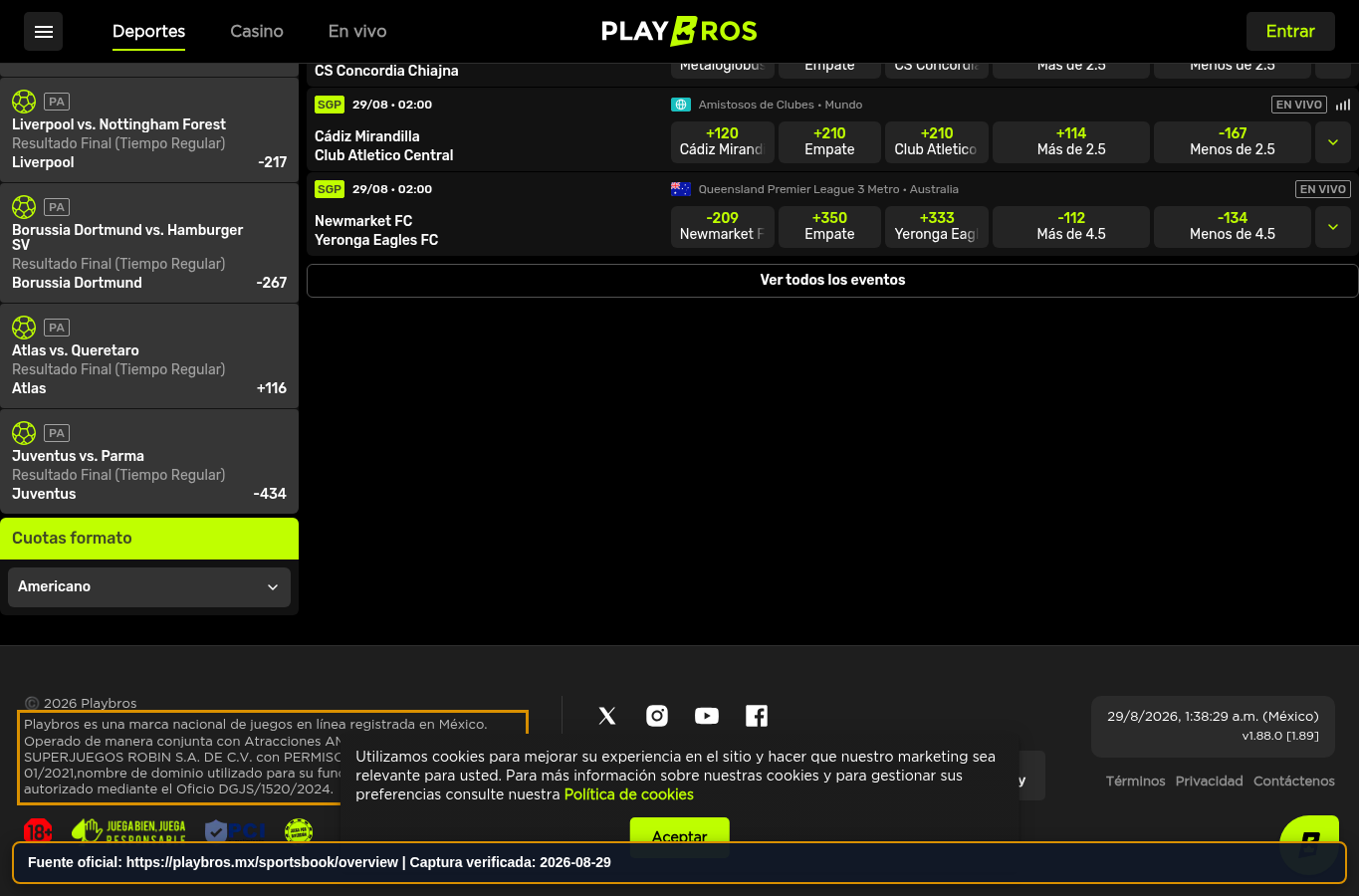Open Privacidad footer link

click(x=1209, y=782)
